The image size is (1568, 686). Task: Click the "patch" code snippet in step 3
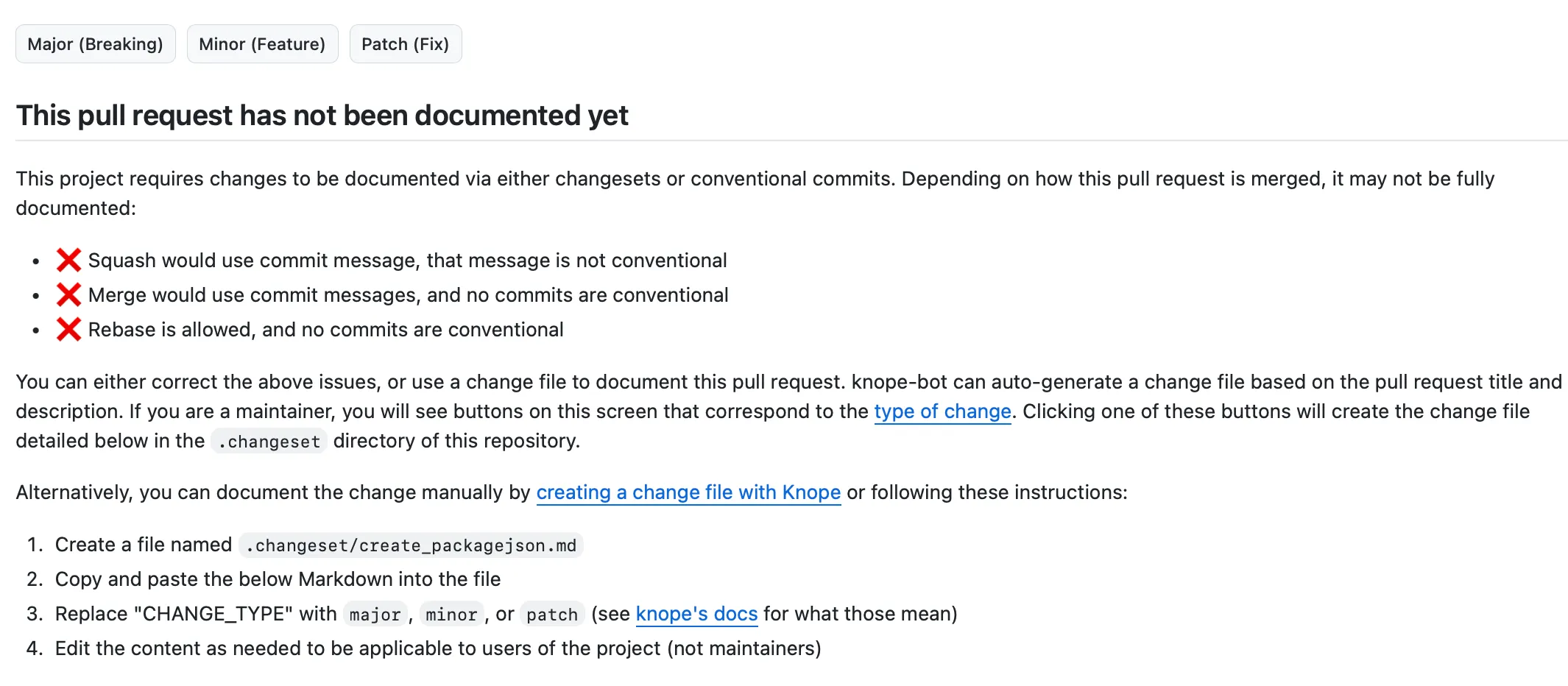pyautogui.click(x=551, y=614)
